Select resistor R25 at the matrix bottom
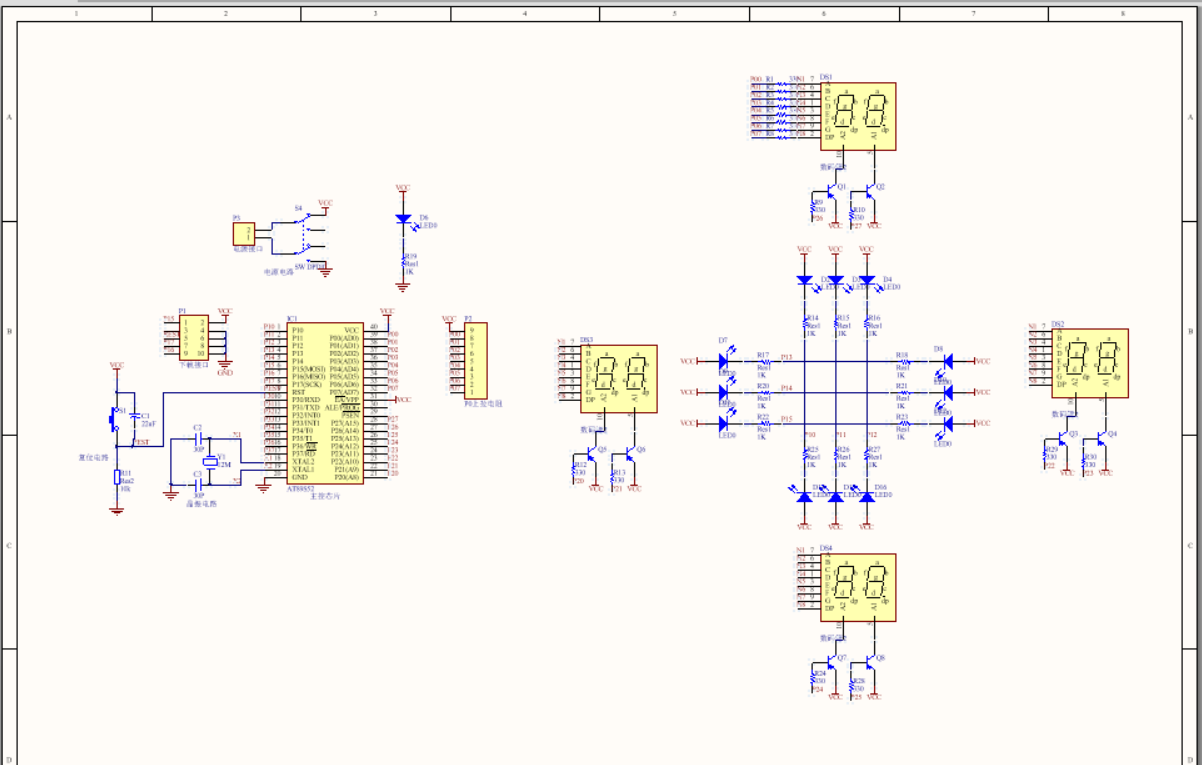The height and width of the screenshot is (765, 1202). tap(804, 455)
